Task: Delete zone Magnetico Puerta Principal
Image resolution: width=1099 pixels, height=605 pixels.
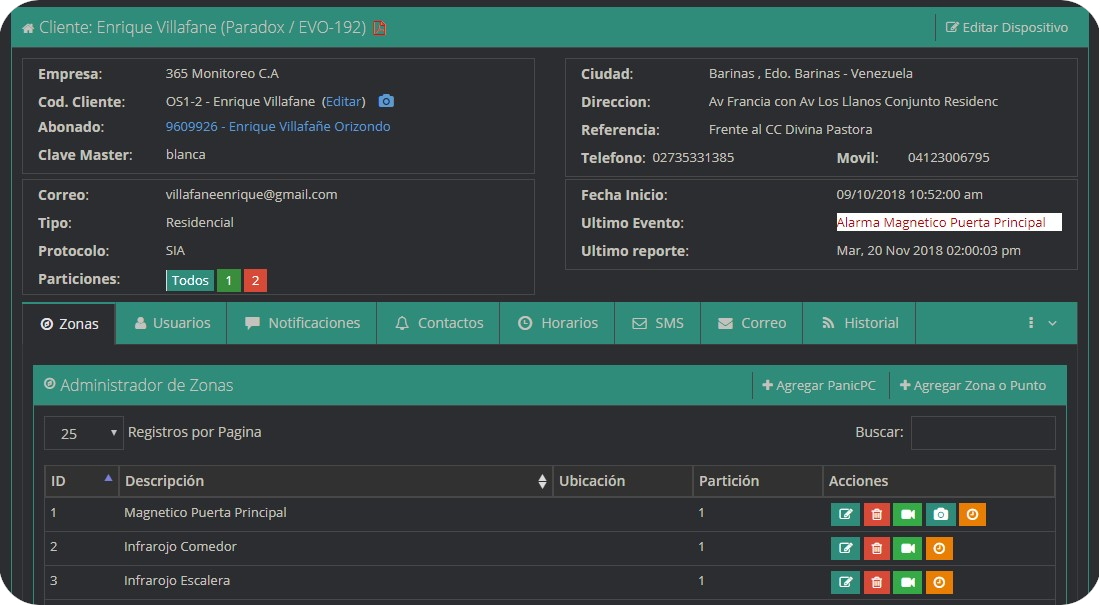Action: click(877, 514)
